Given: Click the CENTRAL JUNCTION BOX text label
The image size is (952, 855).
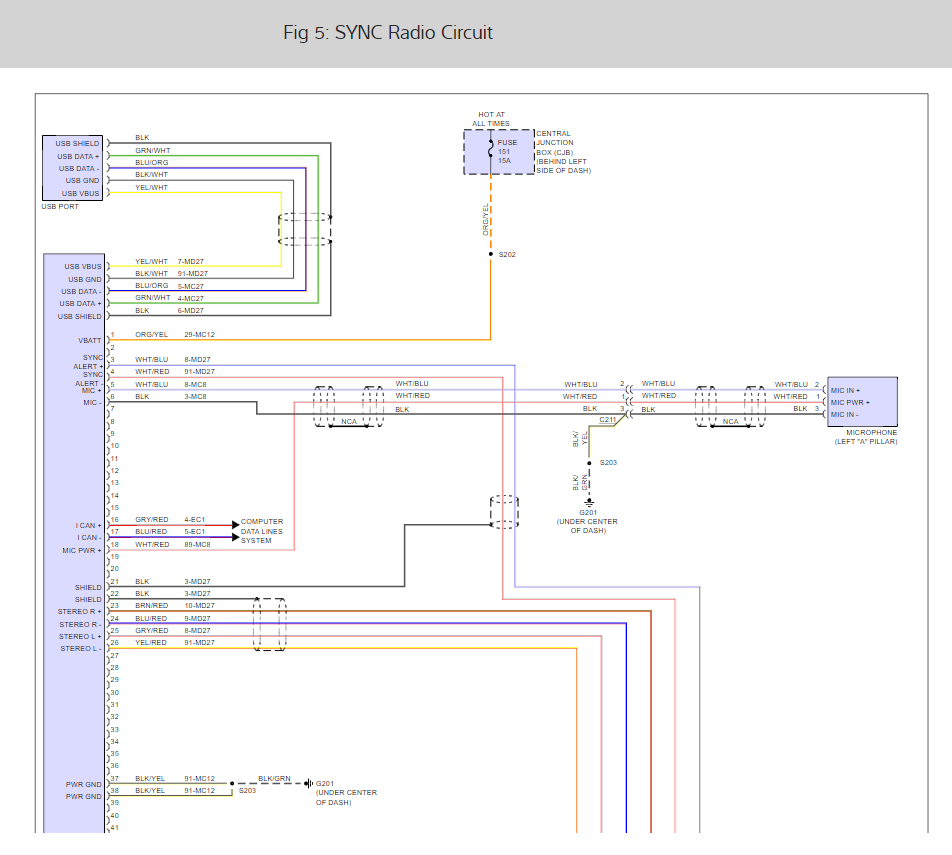Looking at the screenshot, I should [x=554, y=143].
